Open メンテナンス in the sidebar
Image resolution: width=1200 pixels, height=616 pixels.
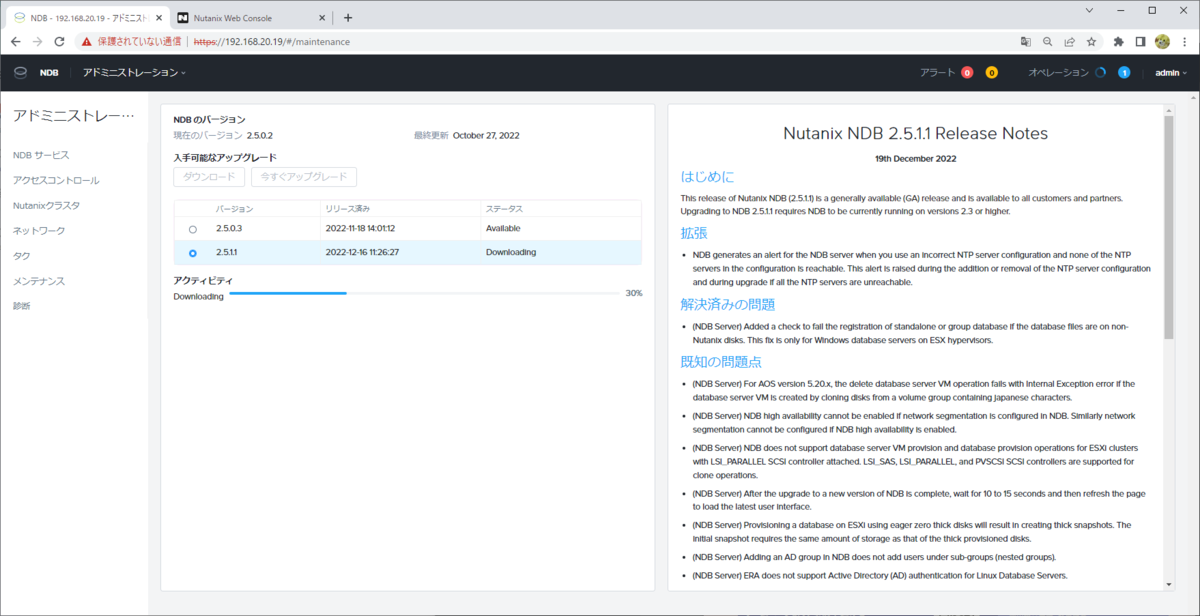coord(39,281)
